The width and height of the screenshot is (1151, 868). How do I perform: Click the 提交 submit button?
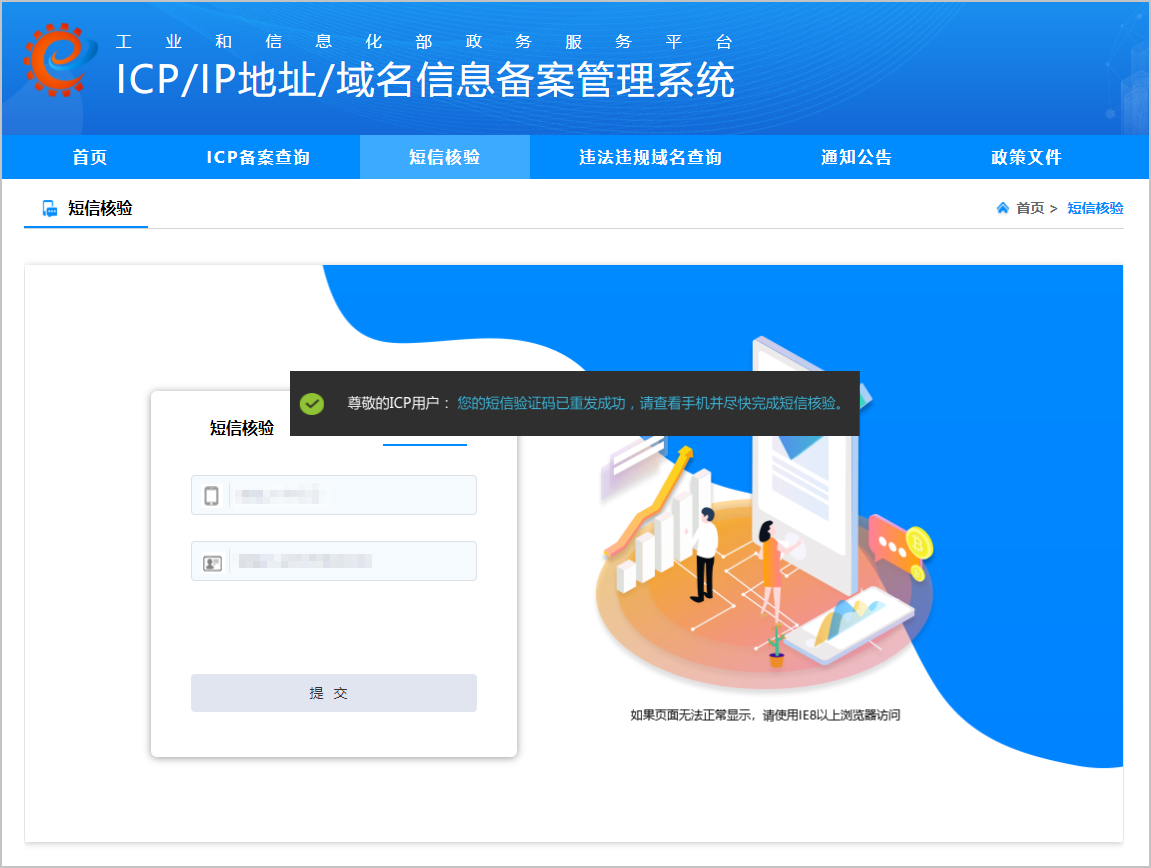334,692
